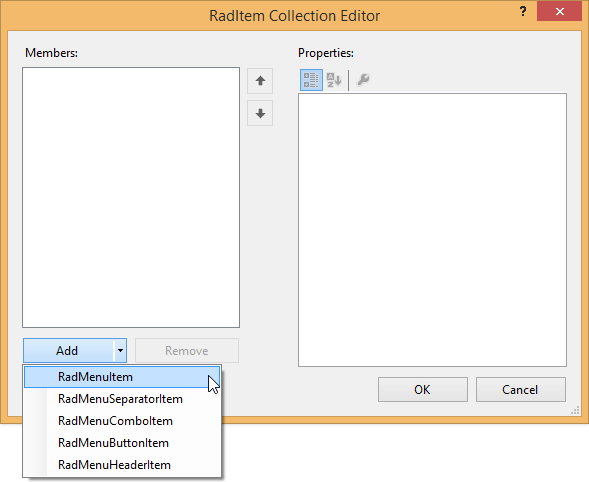
Task: Choose RadMenuSeparatorItem from the Add menu
Action: click(x=122, y=399)
